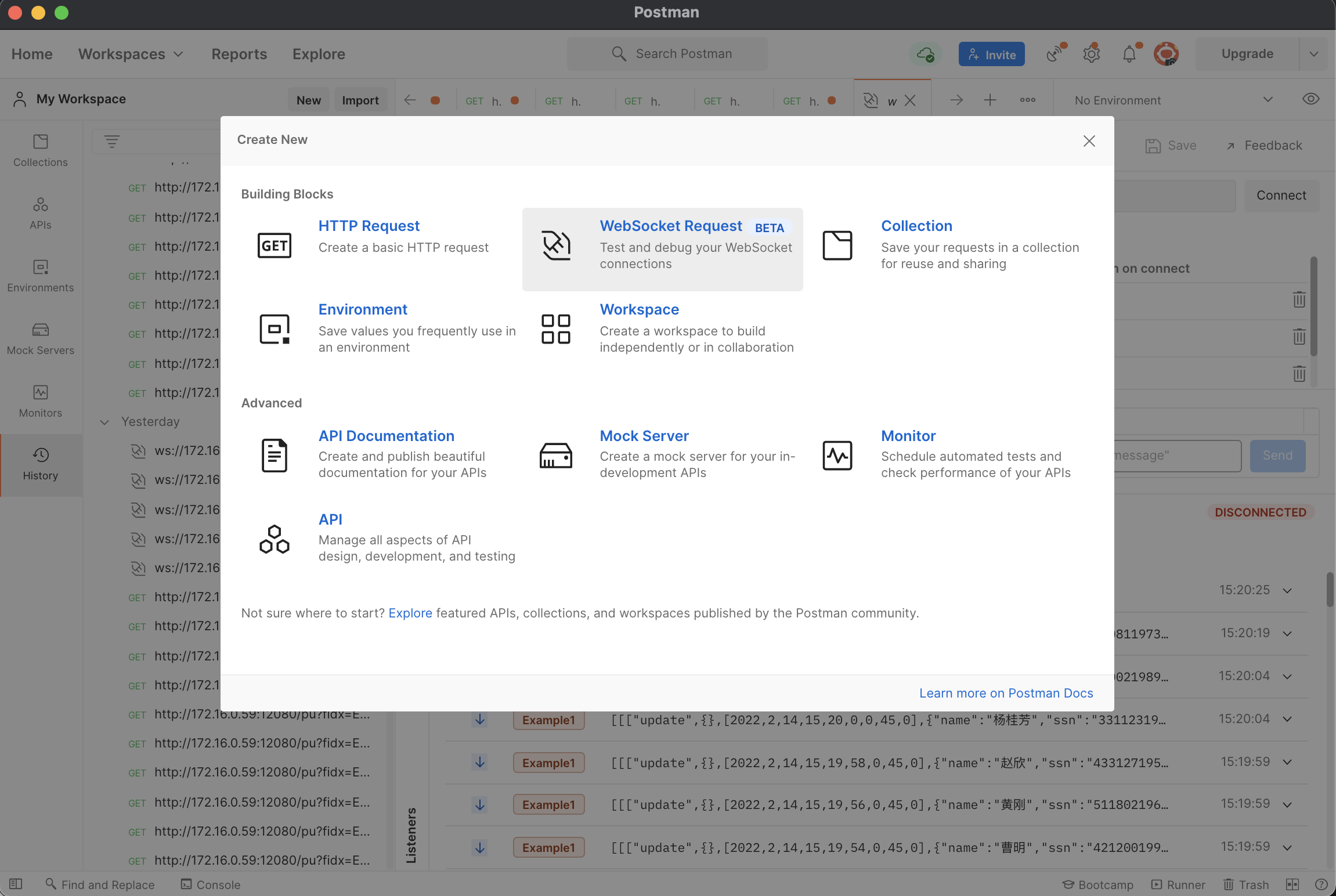
Task: Add a new tab with plus
Action: (990, 100)
